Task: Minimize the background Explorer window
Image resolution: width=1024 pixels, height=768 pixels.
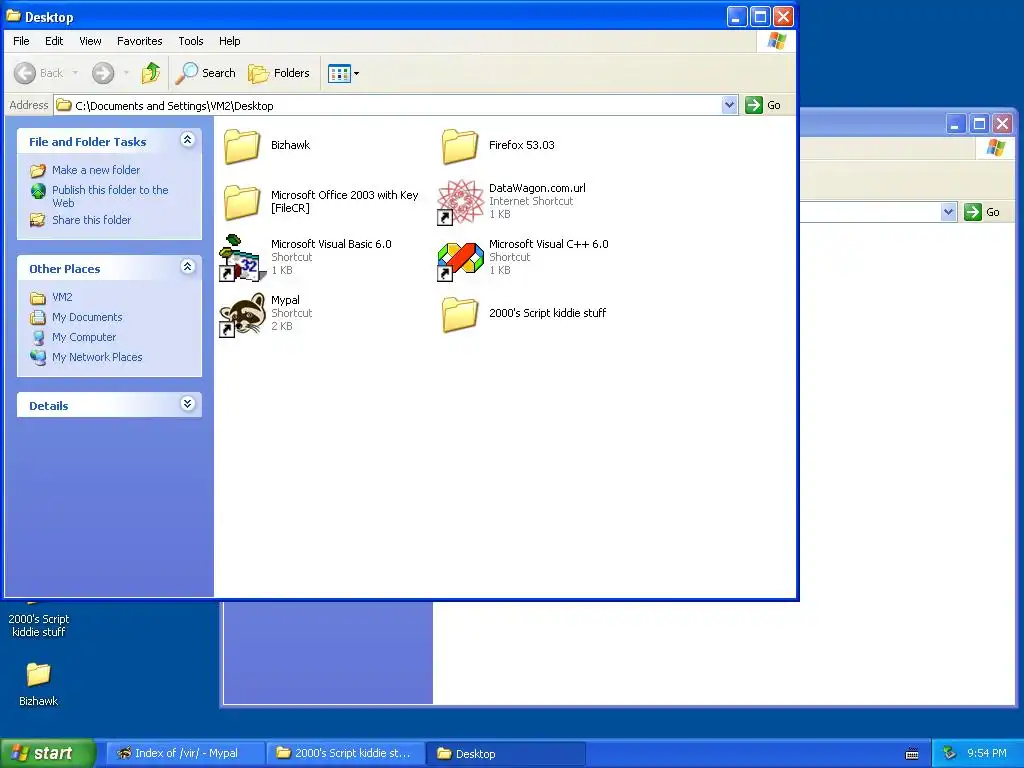Action: click(956, 123)
